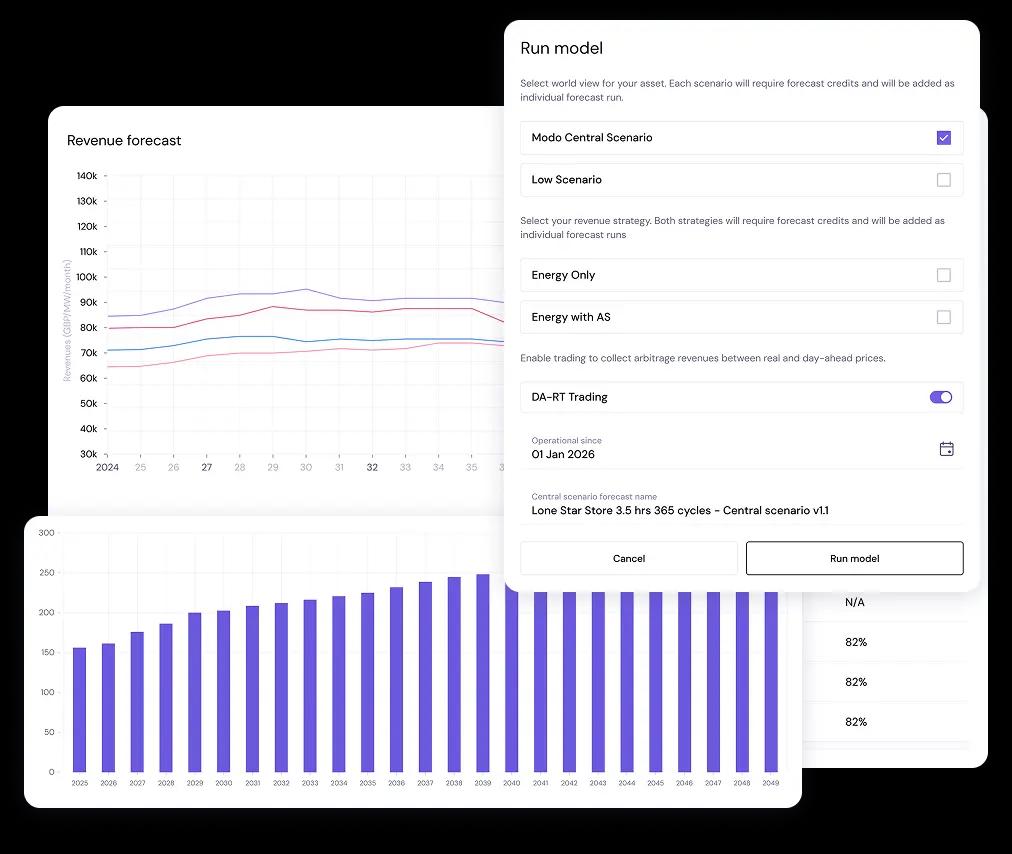The width and height of the screenshot is (1012, 854).
Task: Click the N/A value in table
Action: [x=855, y=602]
